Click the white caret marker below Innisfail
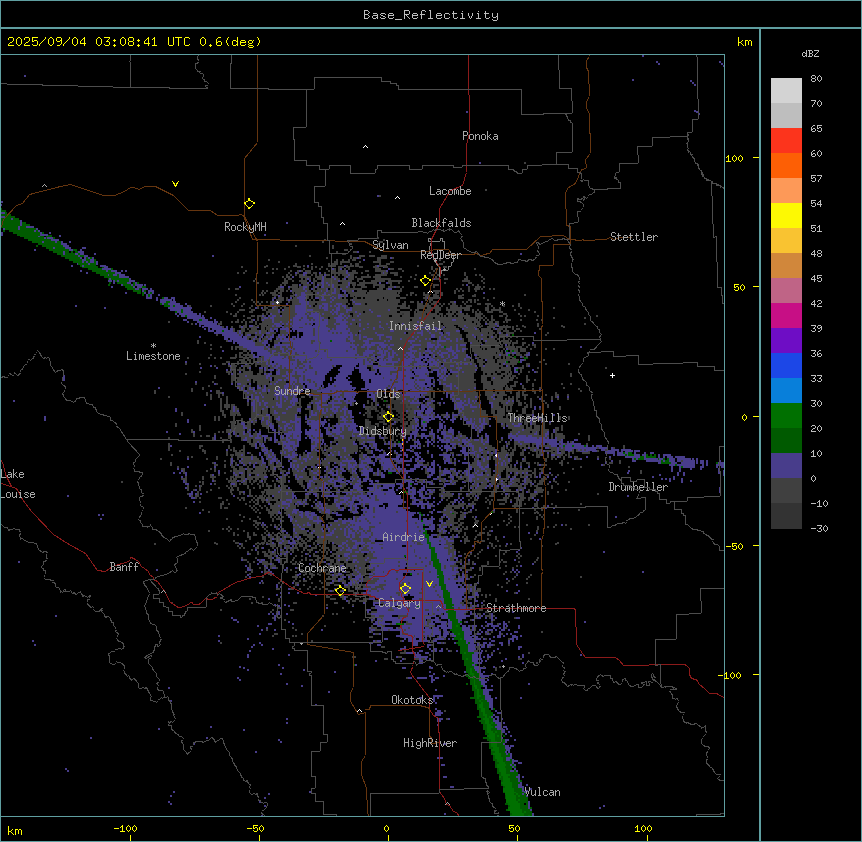The width and height of the screenshot is (862, 842). [400, 348]
